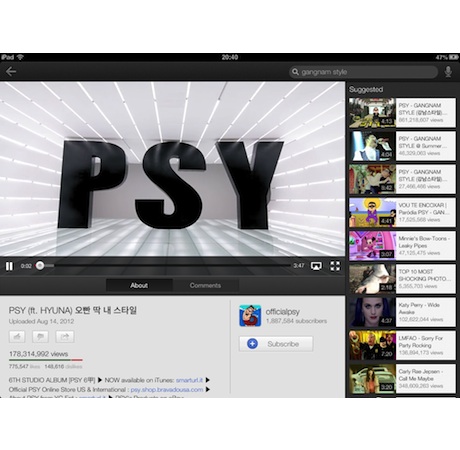Open the officialpsy channel name
This screenshot has width=460, height=450.
(x=283, y=312)
